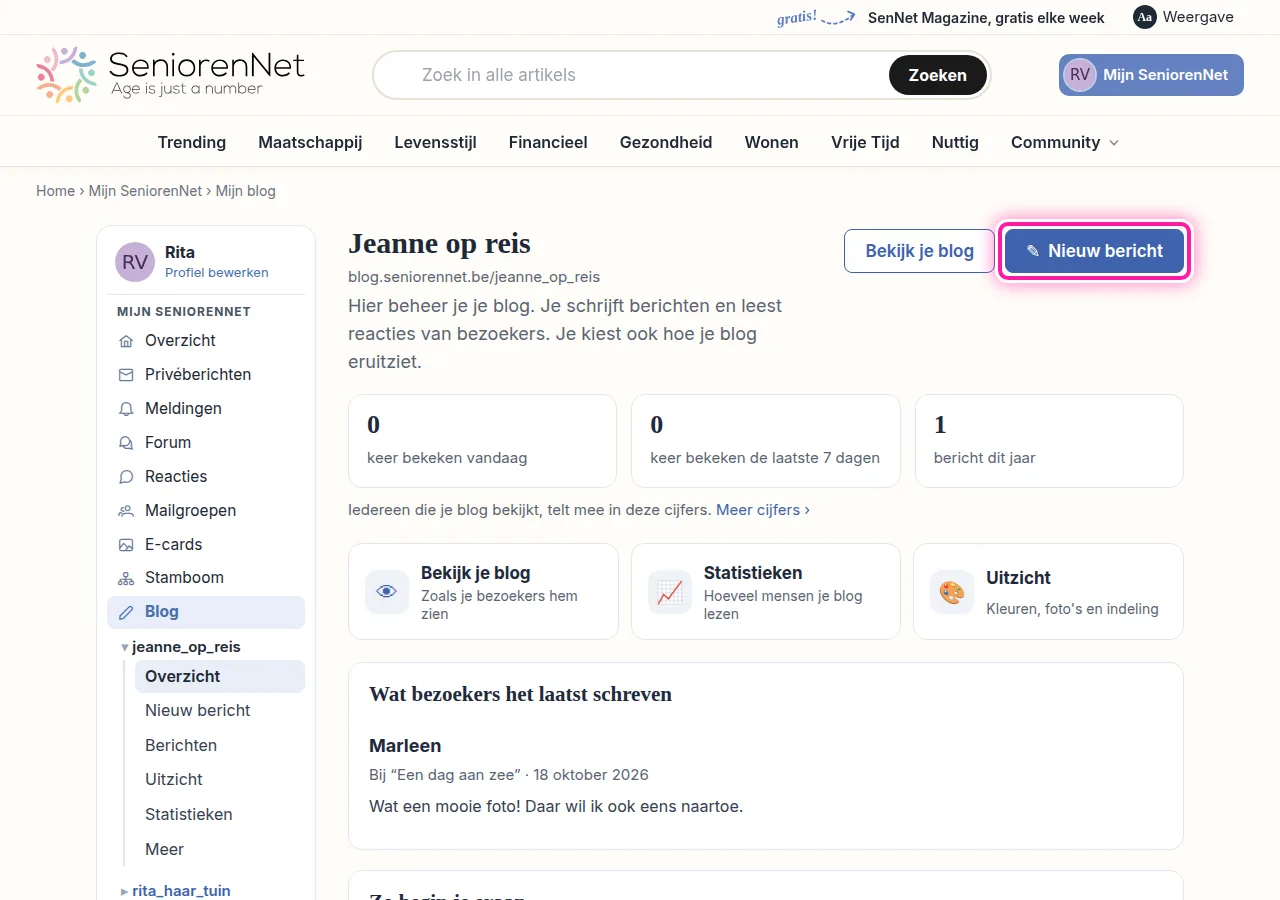Click the palette icon on Uitzicht card
Viewport: 1280px width, 900px height.
pos(952,592)
